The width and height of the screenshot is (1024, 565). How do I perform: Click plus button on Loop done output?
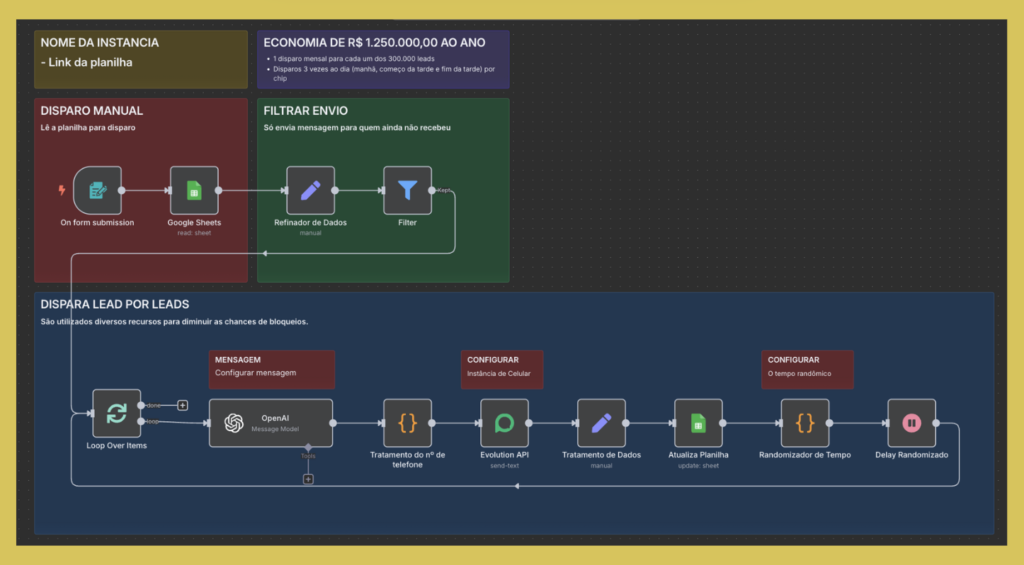182,405
